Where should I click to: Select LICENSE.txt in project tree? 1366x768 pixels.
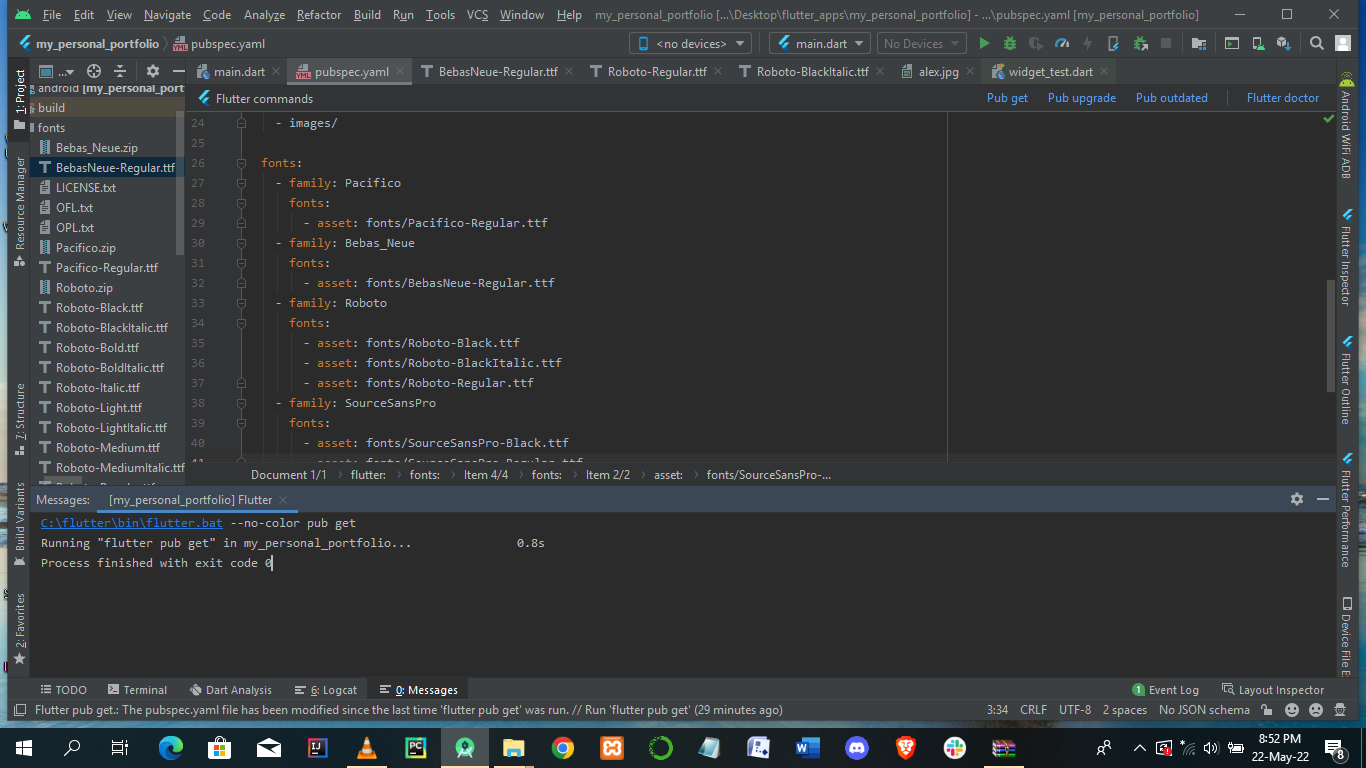[x=85, y=188]
